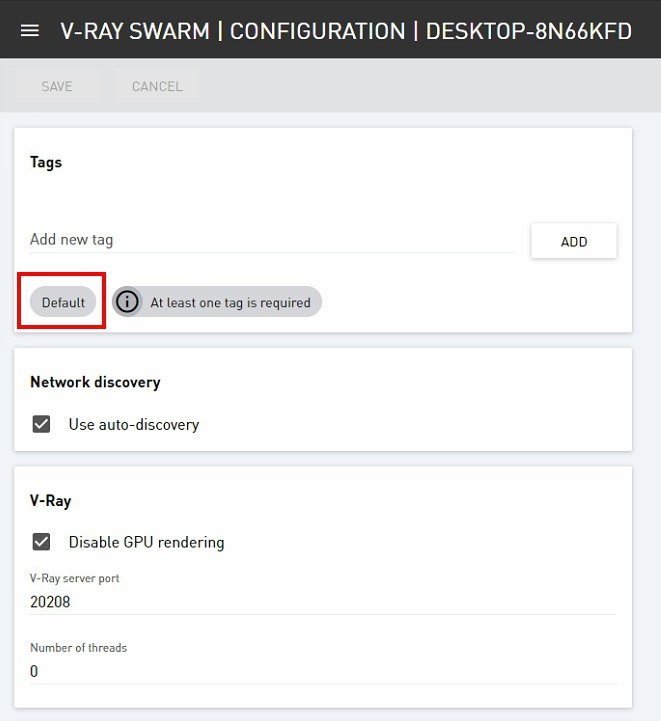Viewport: 661px width, 721px height.
Task: Click the 'Disable GPU rendering' label text
Action: pyautogui.click(x=146, y=542)
